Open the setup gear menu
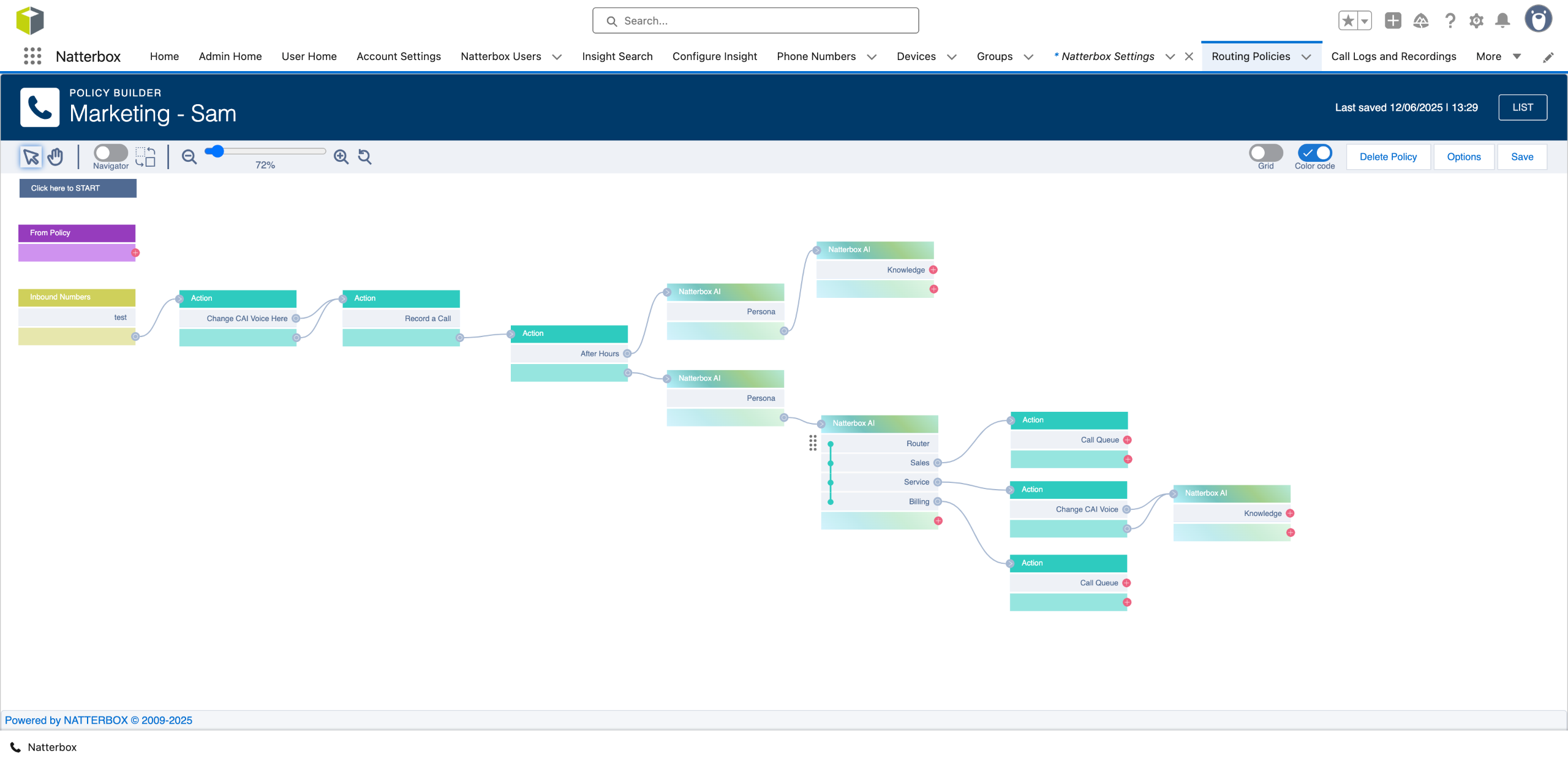This screenshot has width=1568, height=763. 1476,21
